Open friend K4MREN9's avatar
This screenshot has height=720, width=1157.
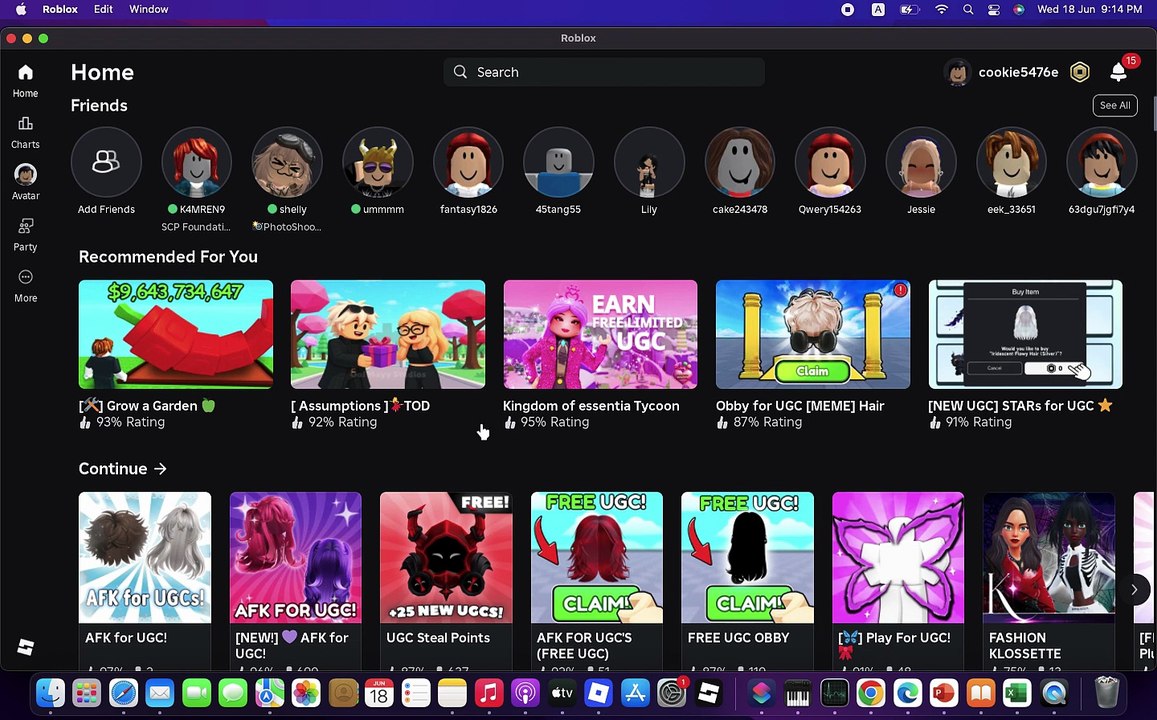click(196, 162)
